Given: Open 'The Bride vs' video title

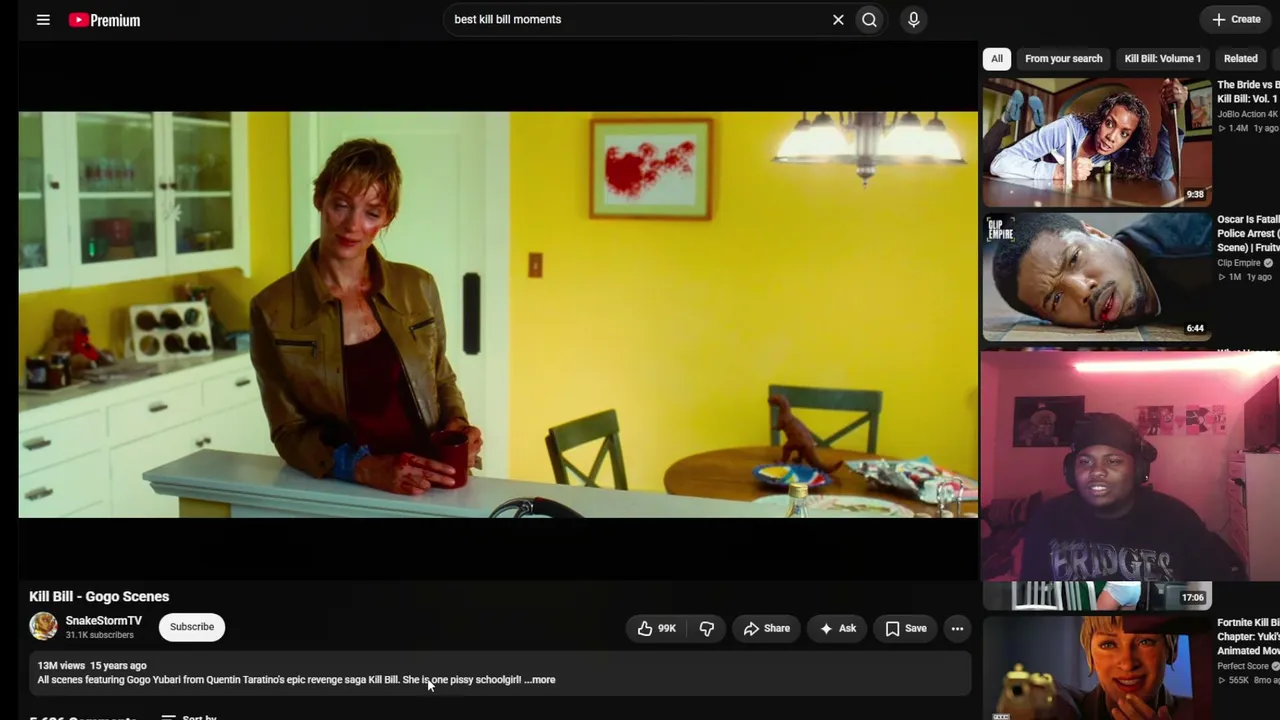Looking at the screenshot, I should coord(1248,92).
